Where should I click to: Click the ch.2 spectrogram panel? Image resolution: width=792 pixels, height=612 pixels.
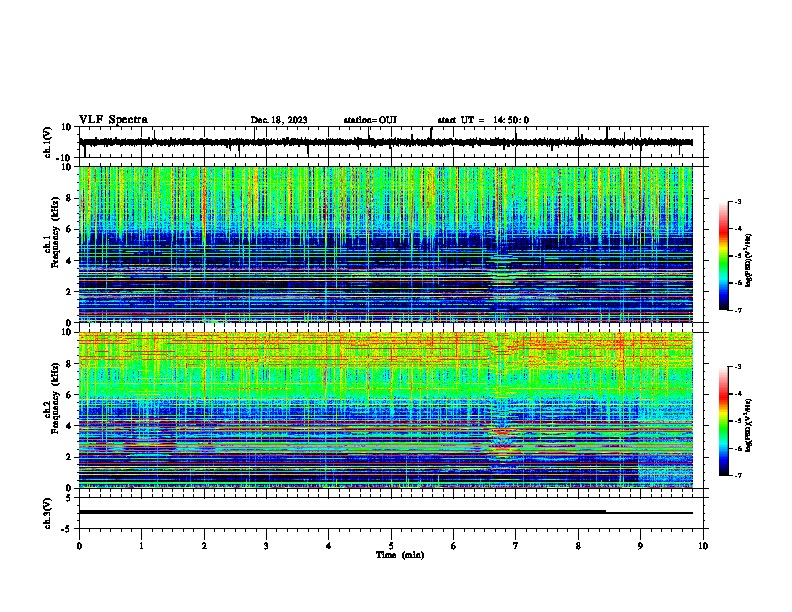tap(386, 410)
